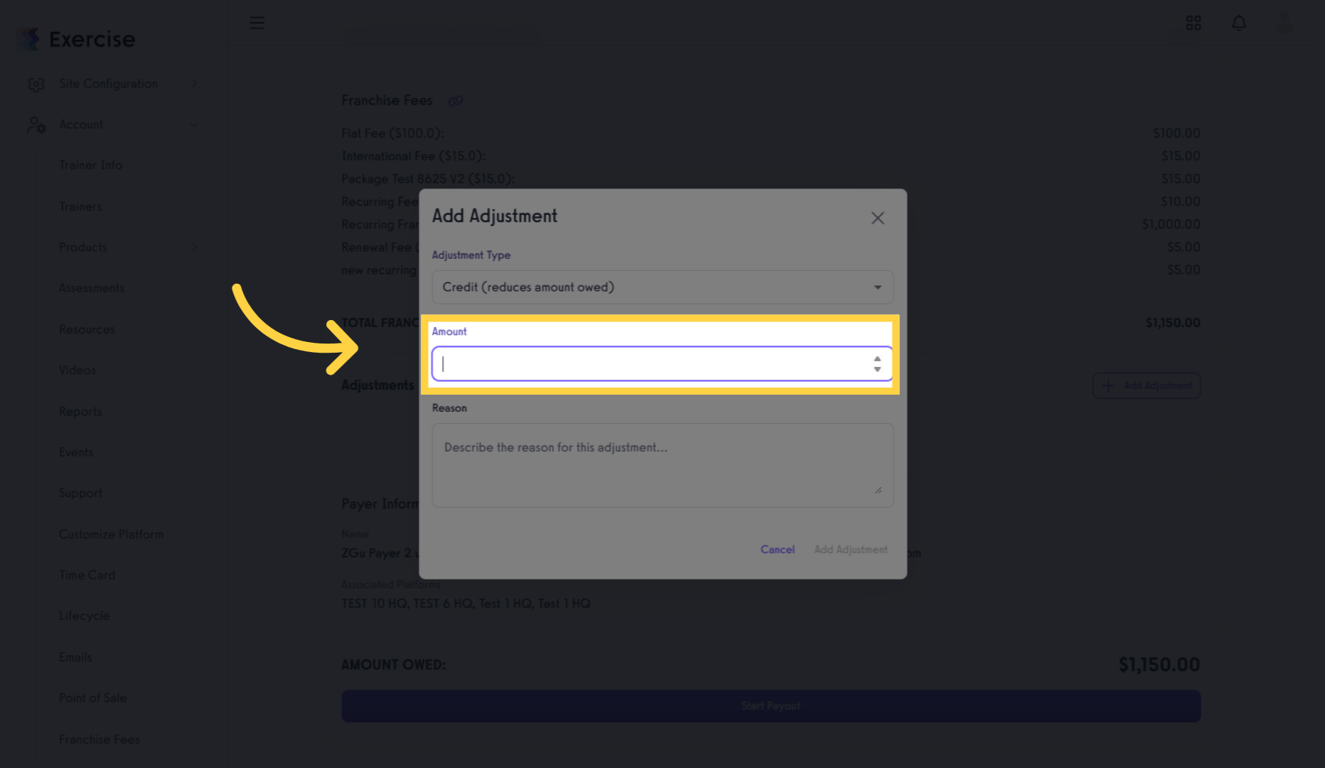The height and width of the screenshot is (768, 1325).
Task: Click the apps grid icon in the header
Action: pos(1193,22)
